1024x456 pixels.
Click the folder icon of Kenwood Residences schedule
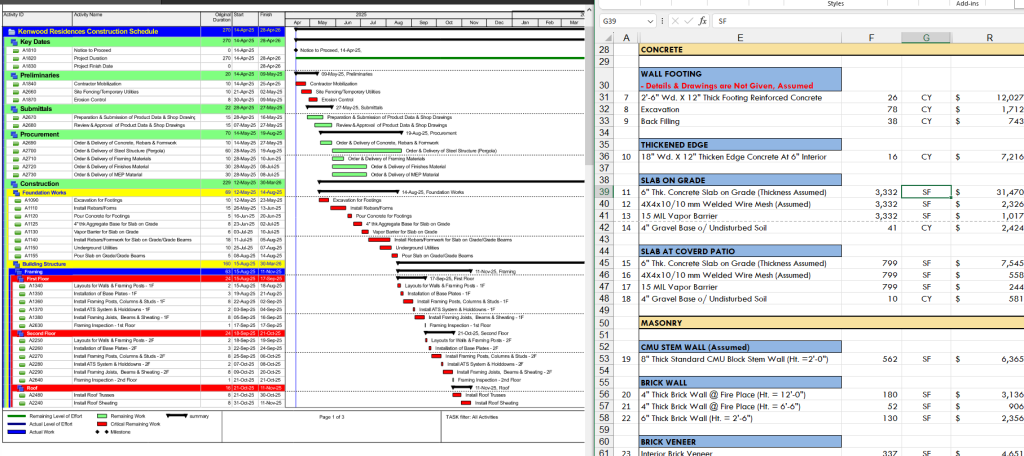point(12,31)
